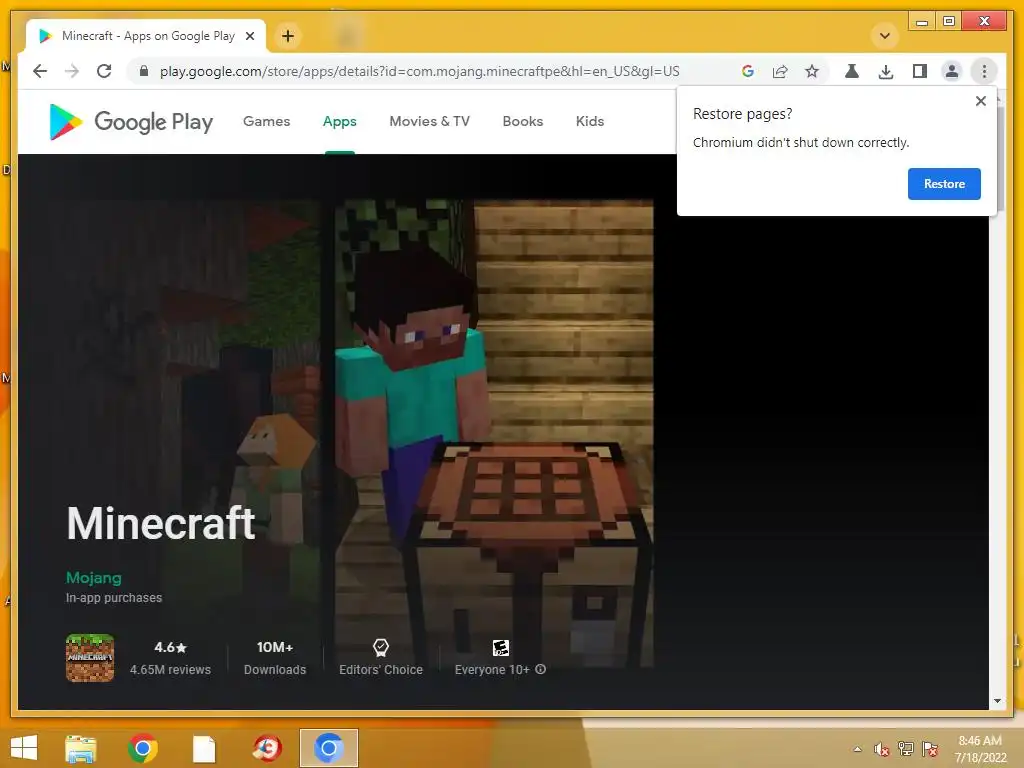Click the 4.65M reviews text

click(170, 669)
